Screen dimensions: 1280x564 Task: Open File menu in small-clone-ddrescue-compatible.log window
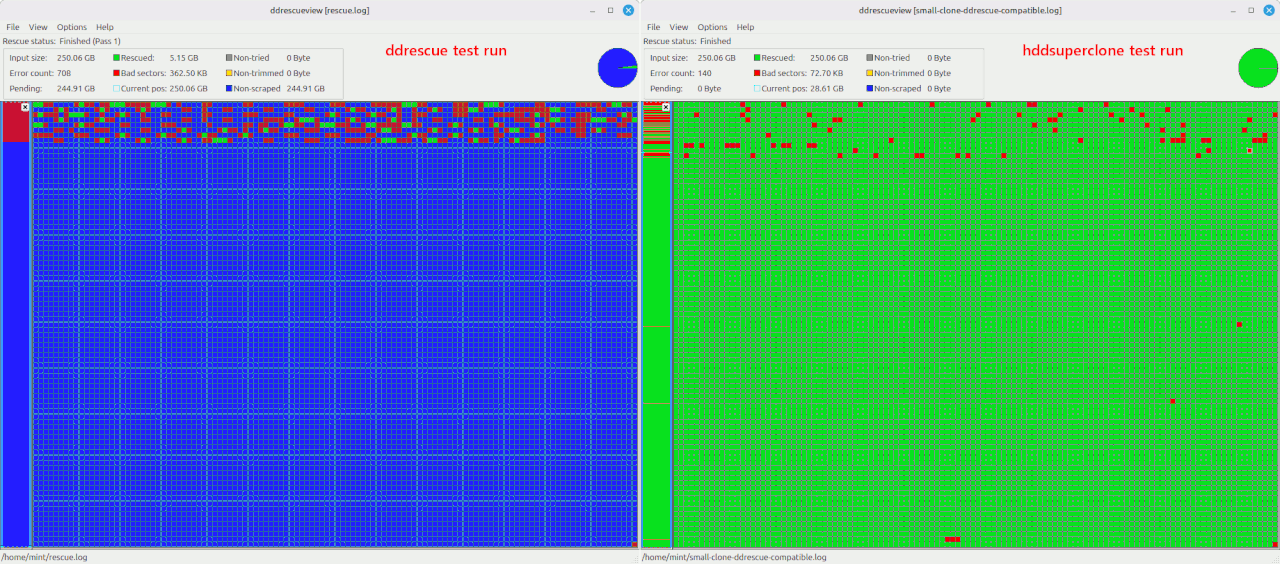[x=654, y=27]
